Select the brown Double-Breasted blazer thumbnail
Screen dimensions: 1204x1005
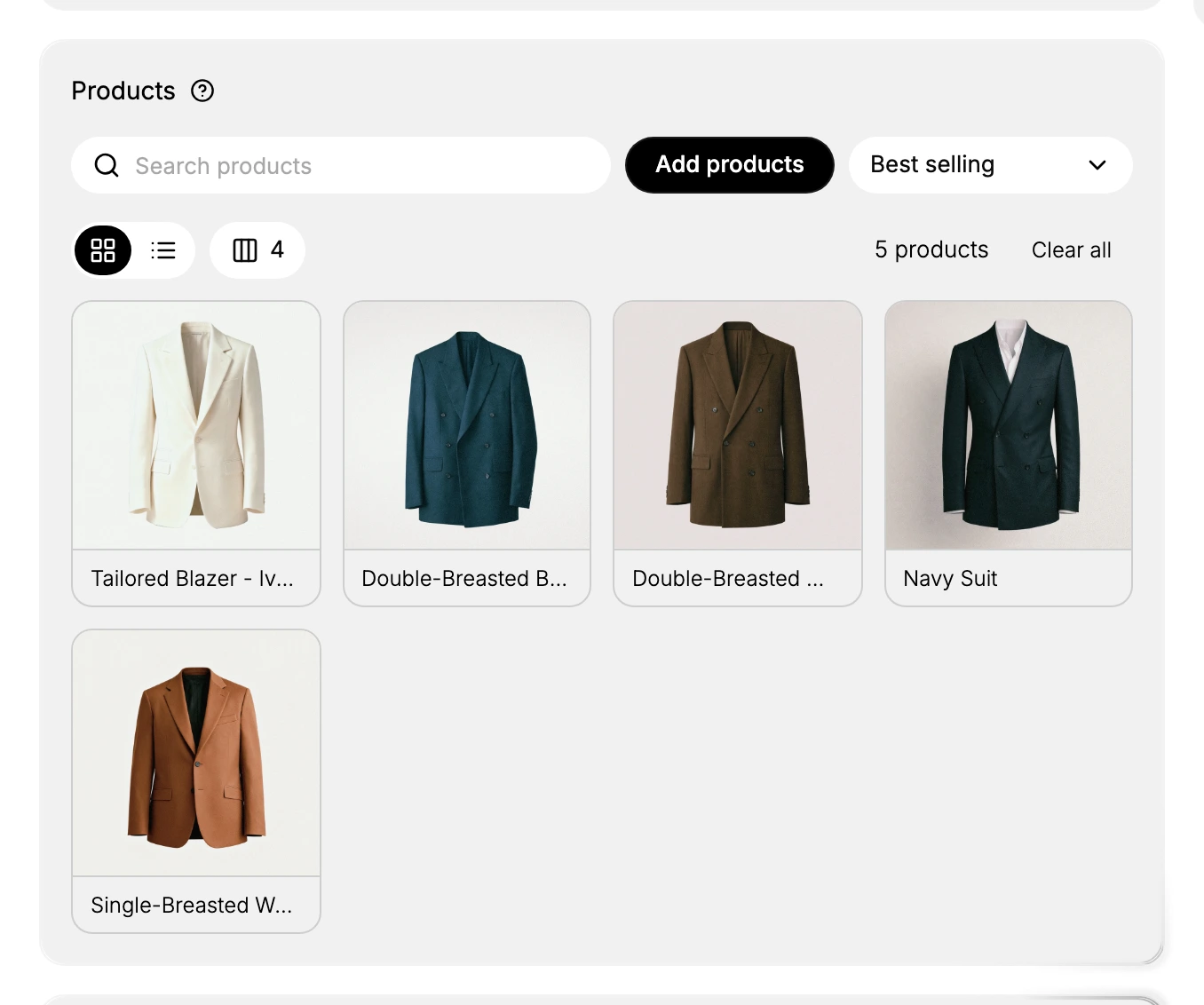tap(738, 425)
